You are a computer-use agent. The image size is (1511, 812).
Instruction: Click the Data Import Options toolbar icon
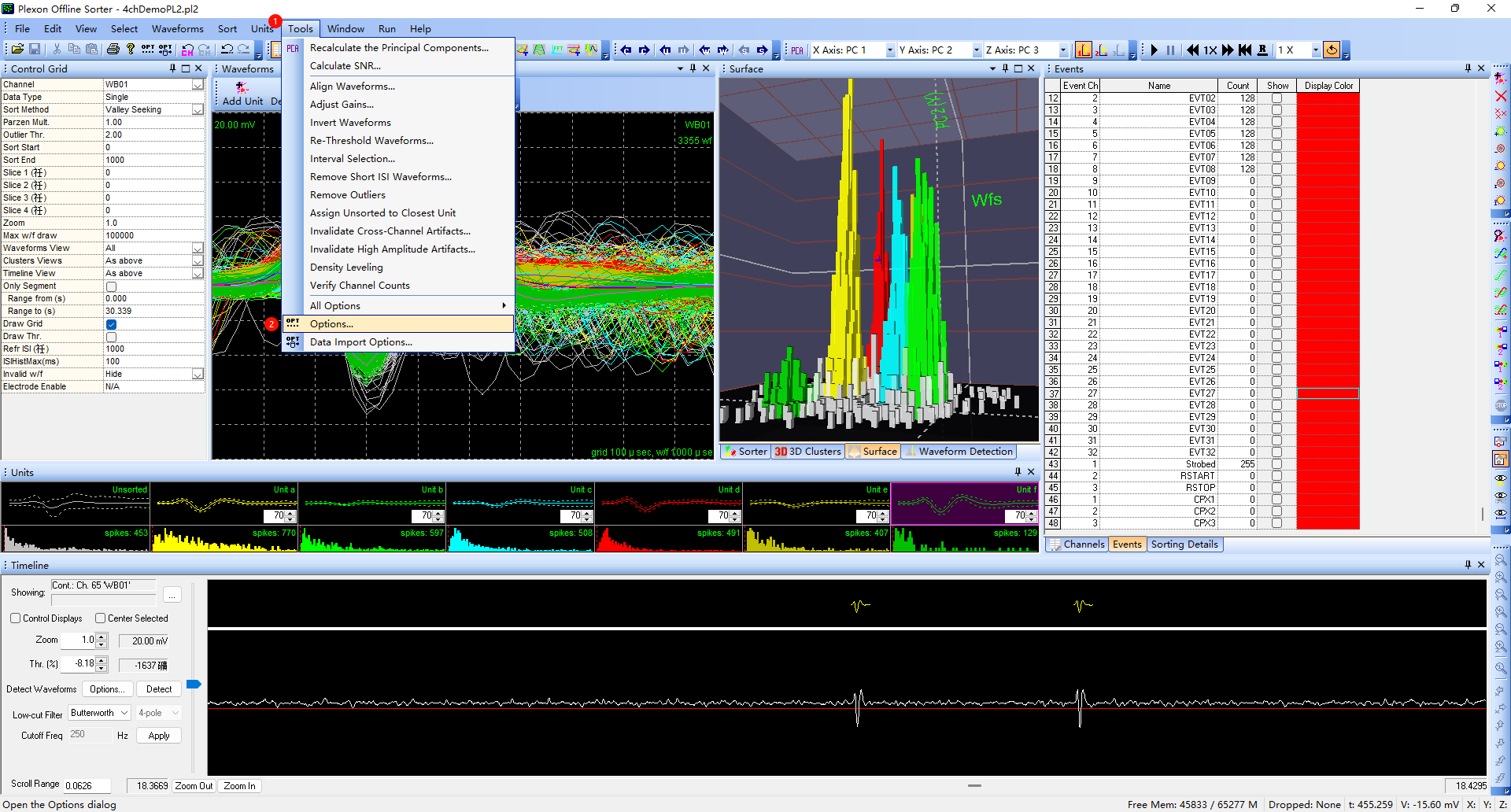tap(165, 50)
